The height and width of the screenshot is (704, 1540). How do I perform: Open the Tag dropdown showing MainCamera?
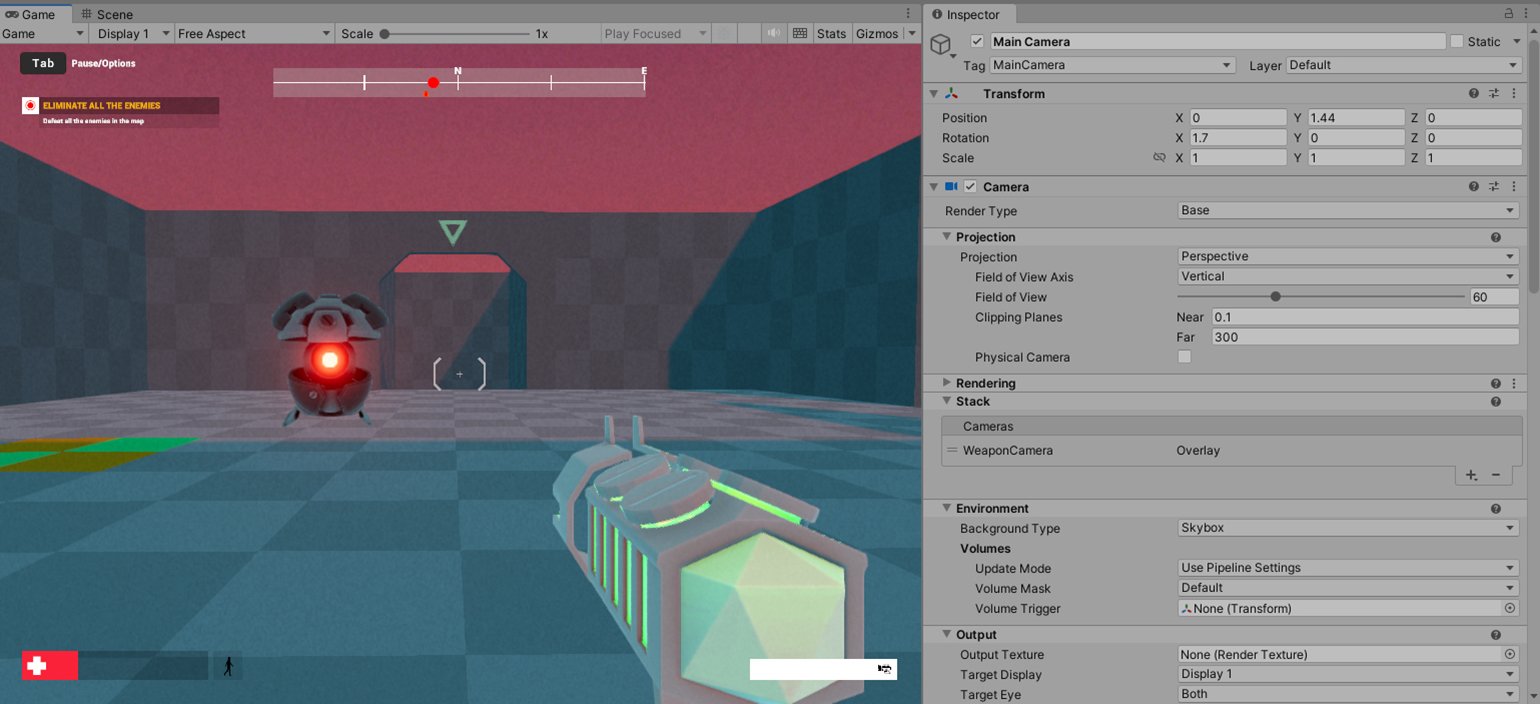click(x=1112, y=65)
